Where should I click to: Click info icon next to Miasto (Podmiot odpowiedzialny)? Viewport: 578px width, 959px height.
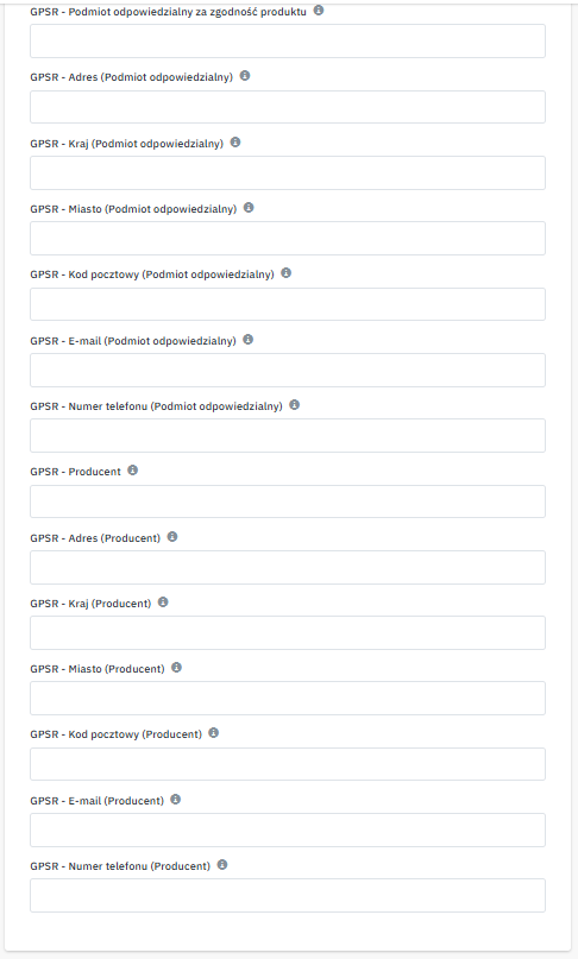pyautogui.click(x=248, y=207)
